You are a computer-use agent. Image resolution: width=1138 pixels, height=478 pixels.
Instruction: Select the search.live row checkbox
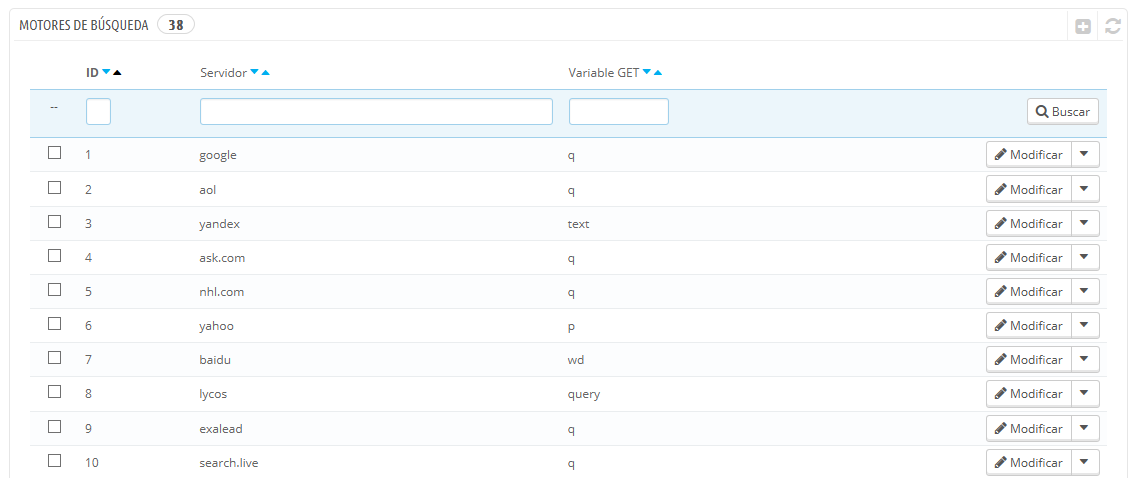(x=54, y=460)
